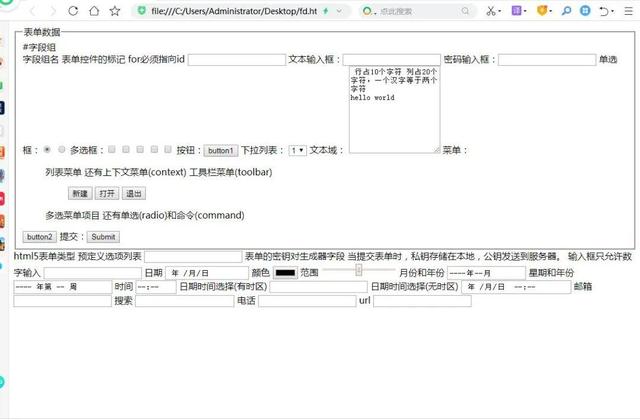Click the button2 button

coord(40,237)
